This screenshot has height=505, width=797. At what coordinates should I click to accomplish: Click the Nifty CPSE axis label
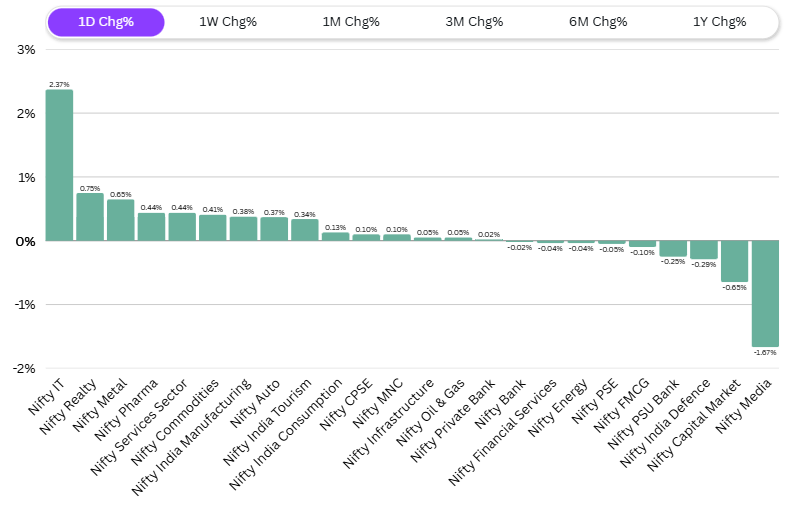coord(346,404)
